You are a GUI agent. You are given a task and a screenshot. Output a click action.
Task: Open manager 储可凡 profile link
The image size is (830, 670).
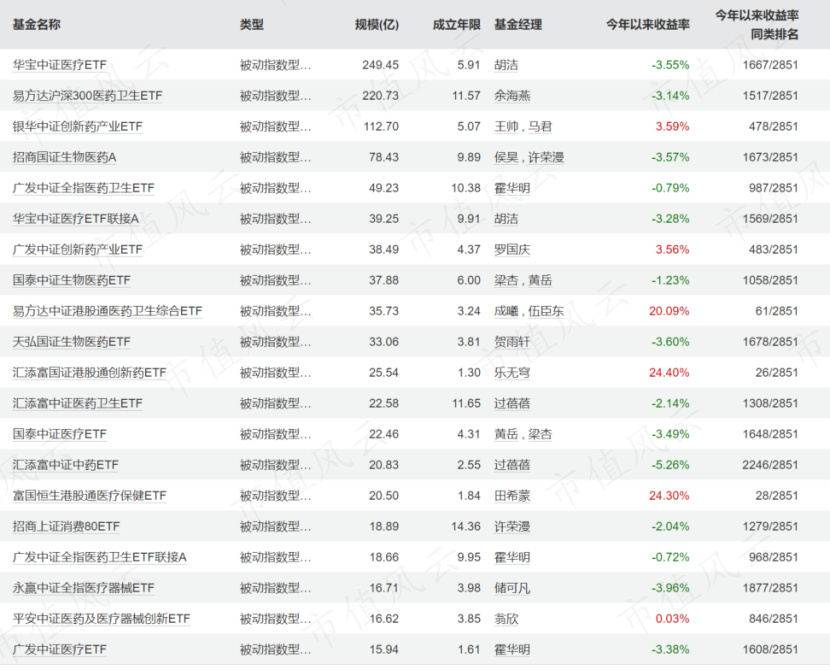coord(512,587)
